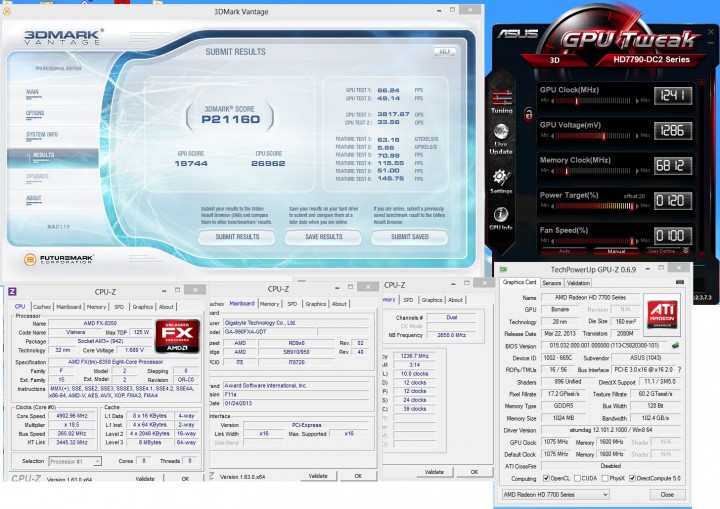Click the SUBMIT SAVED button
The width and height of the screenshot is (720, 509).
tap(410, 237)
